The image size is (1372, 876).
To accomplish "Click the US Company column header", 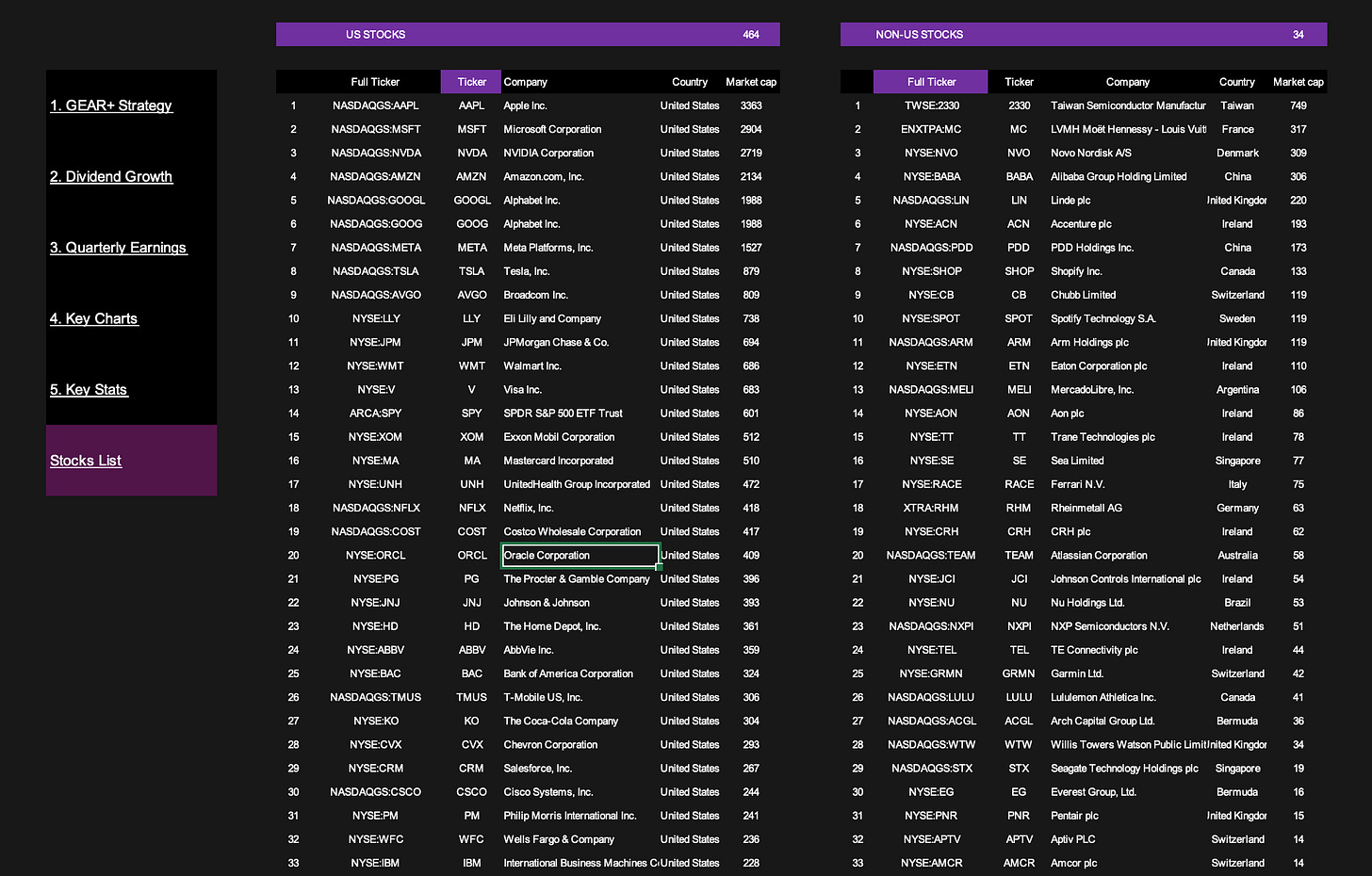I will click(x=525, y=82).
